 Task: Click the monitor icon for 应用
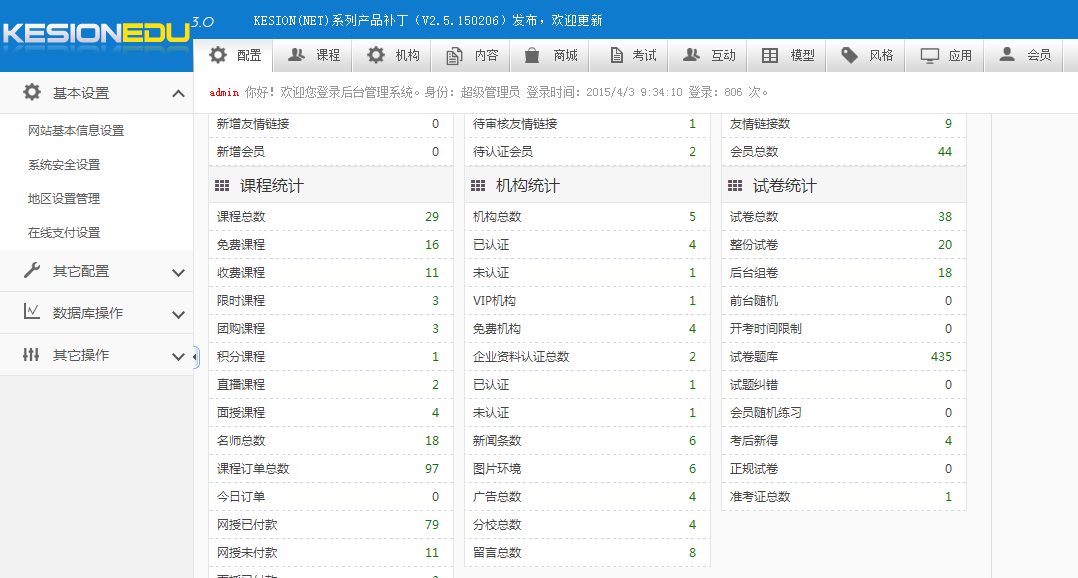tap(929, 55)
